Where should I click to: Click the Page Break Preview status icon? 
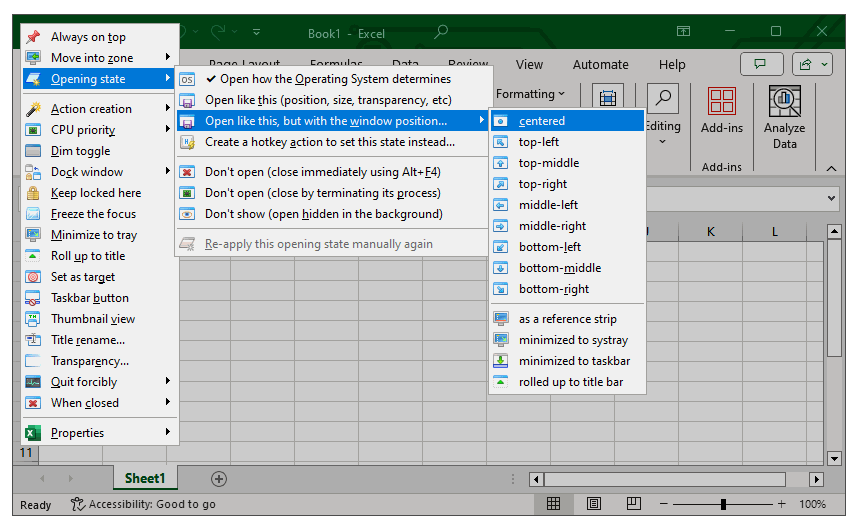click(x=635, y=504)
